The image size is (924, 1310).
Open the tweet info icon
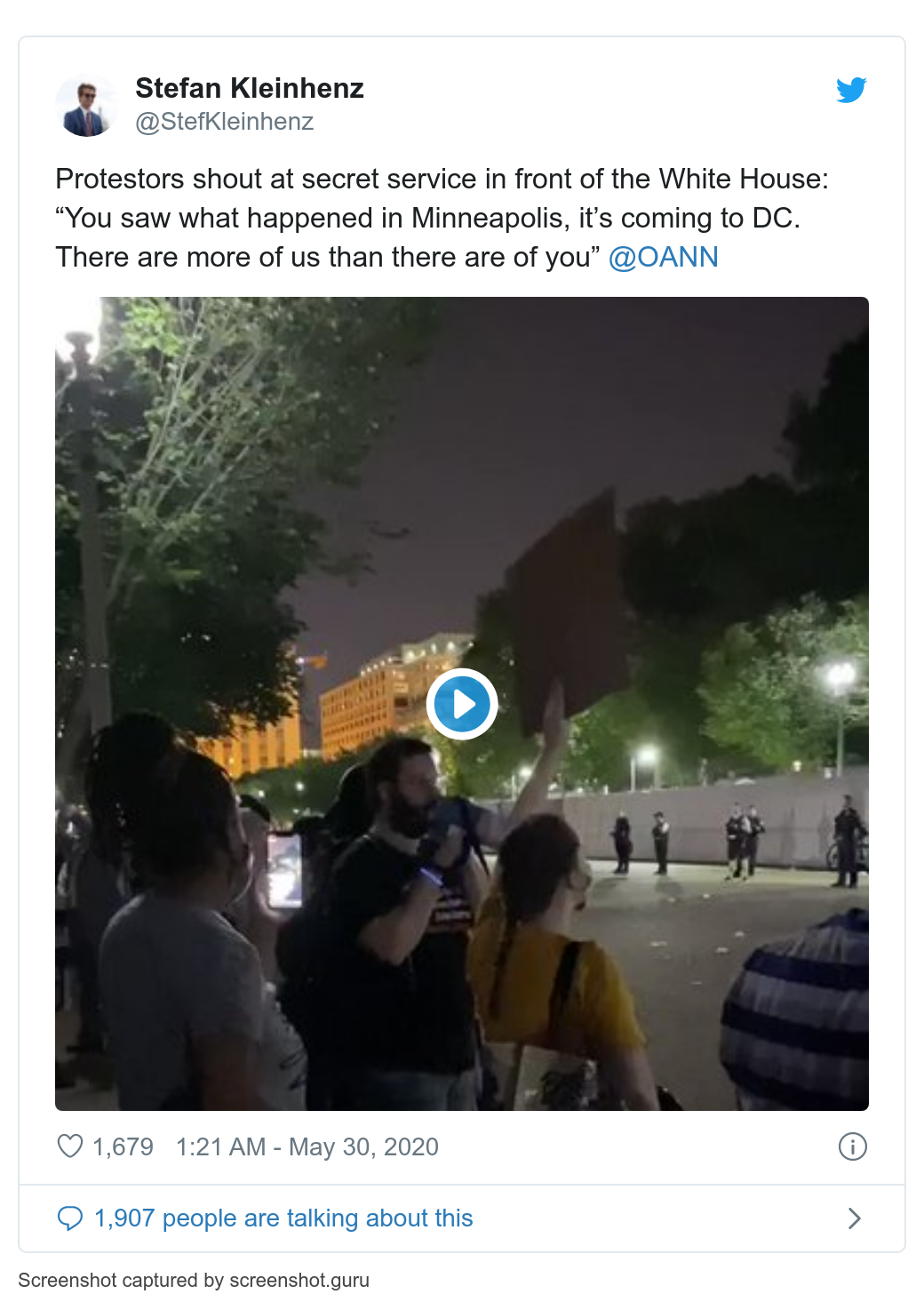coord(853,1146)
